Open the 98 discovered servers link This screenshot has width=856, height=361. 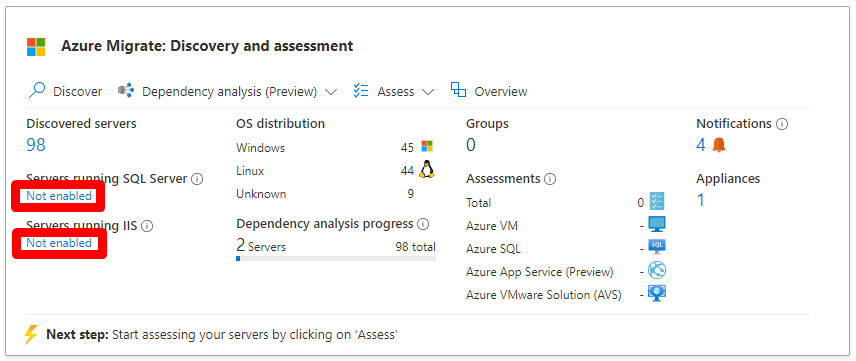[36, 145]
